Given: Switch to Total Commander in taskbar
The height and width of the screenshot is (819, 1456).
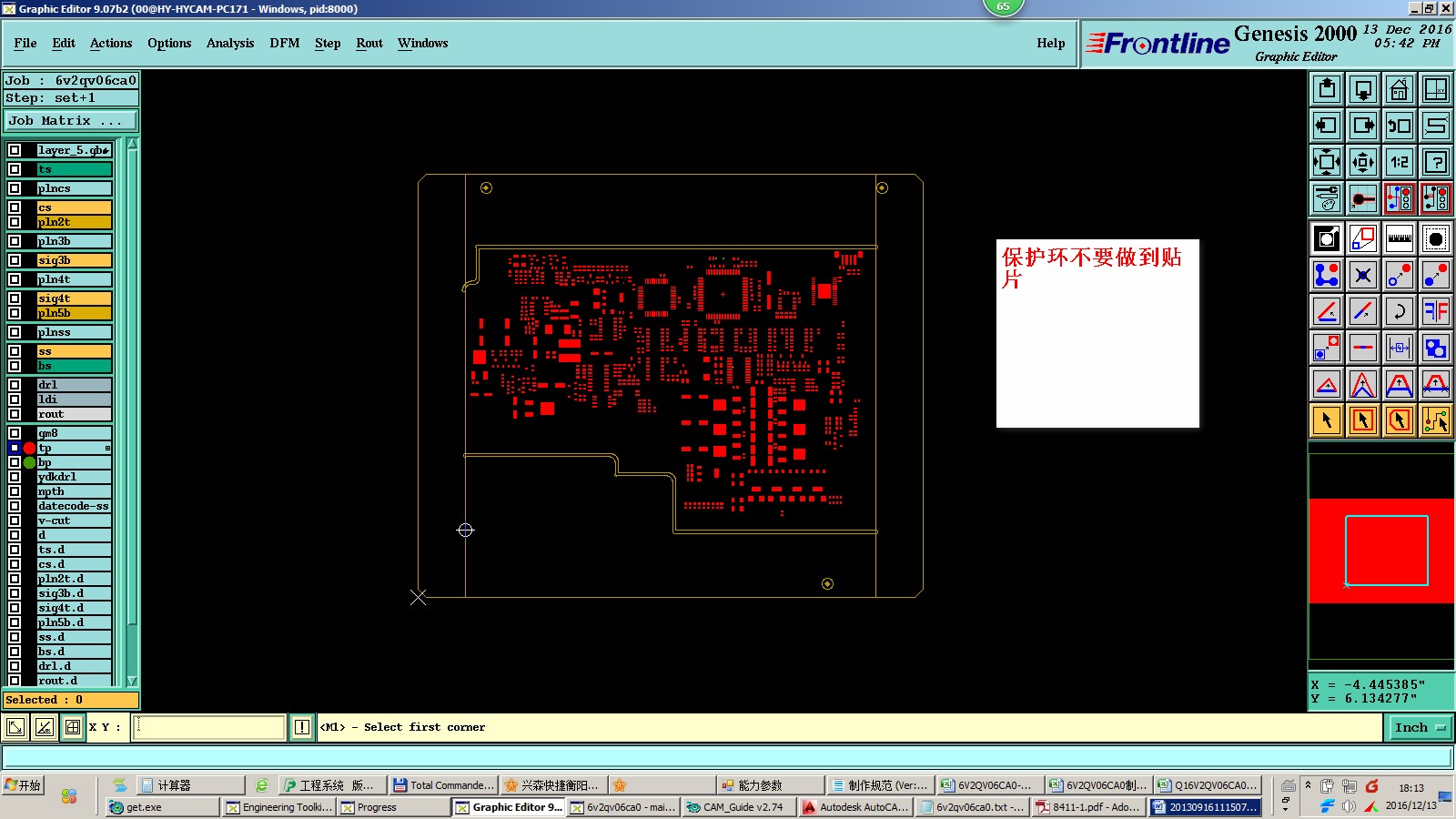Looking at the screenshot, I should coord(444,785).
